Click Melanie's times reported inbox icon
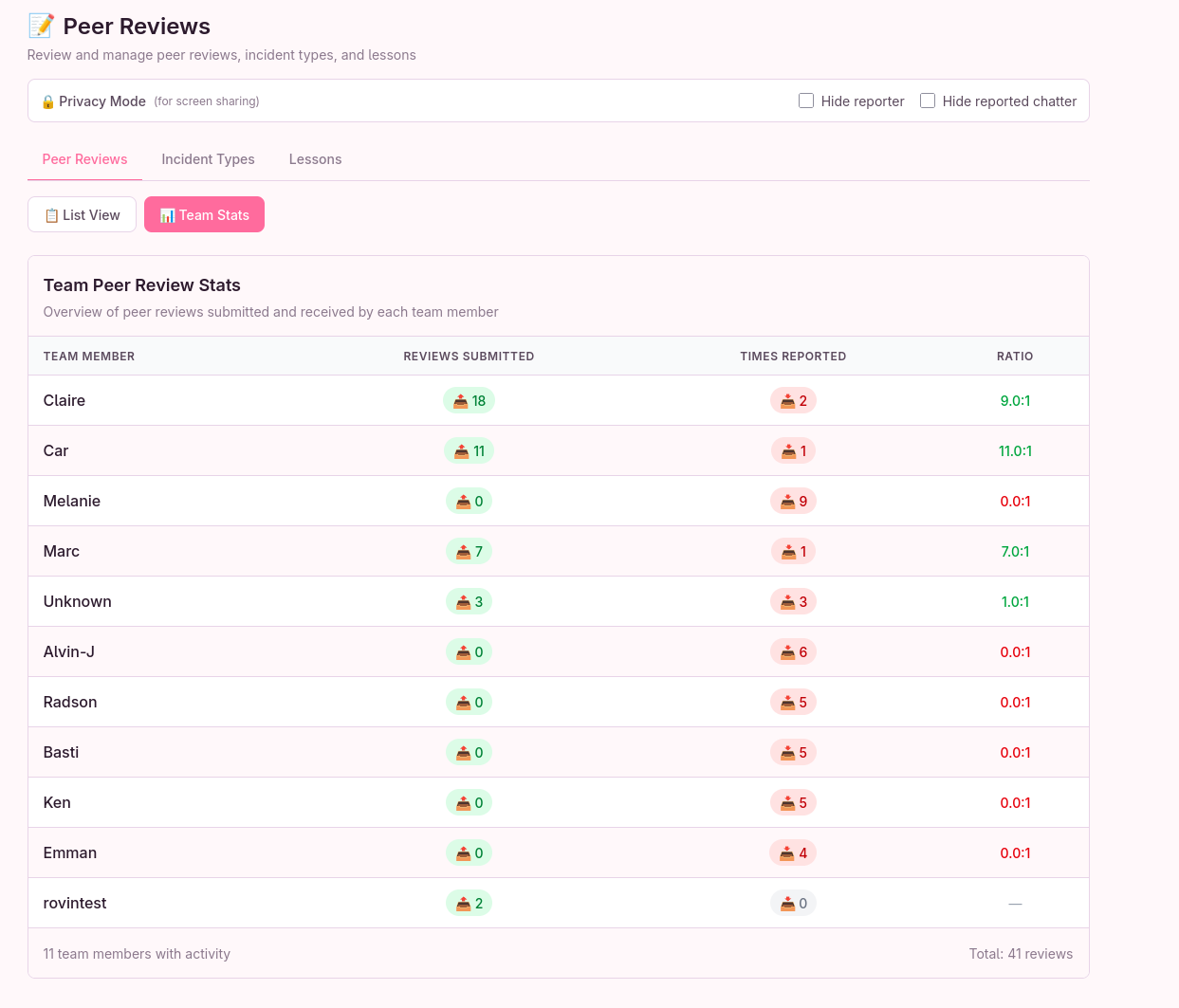This screenshot has height=1008, width=1179. [x=787, y=502]
